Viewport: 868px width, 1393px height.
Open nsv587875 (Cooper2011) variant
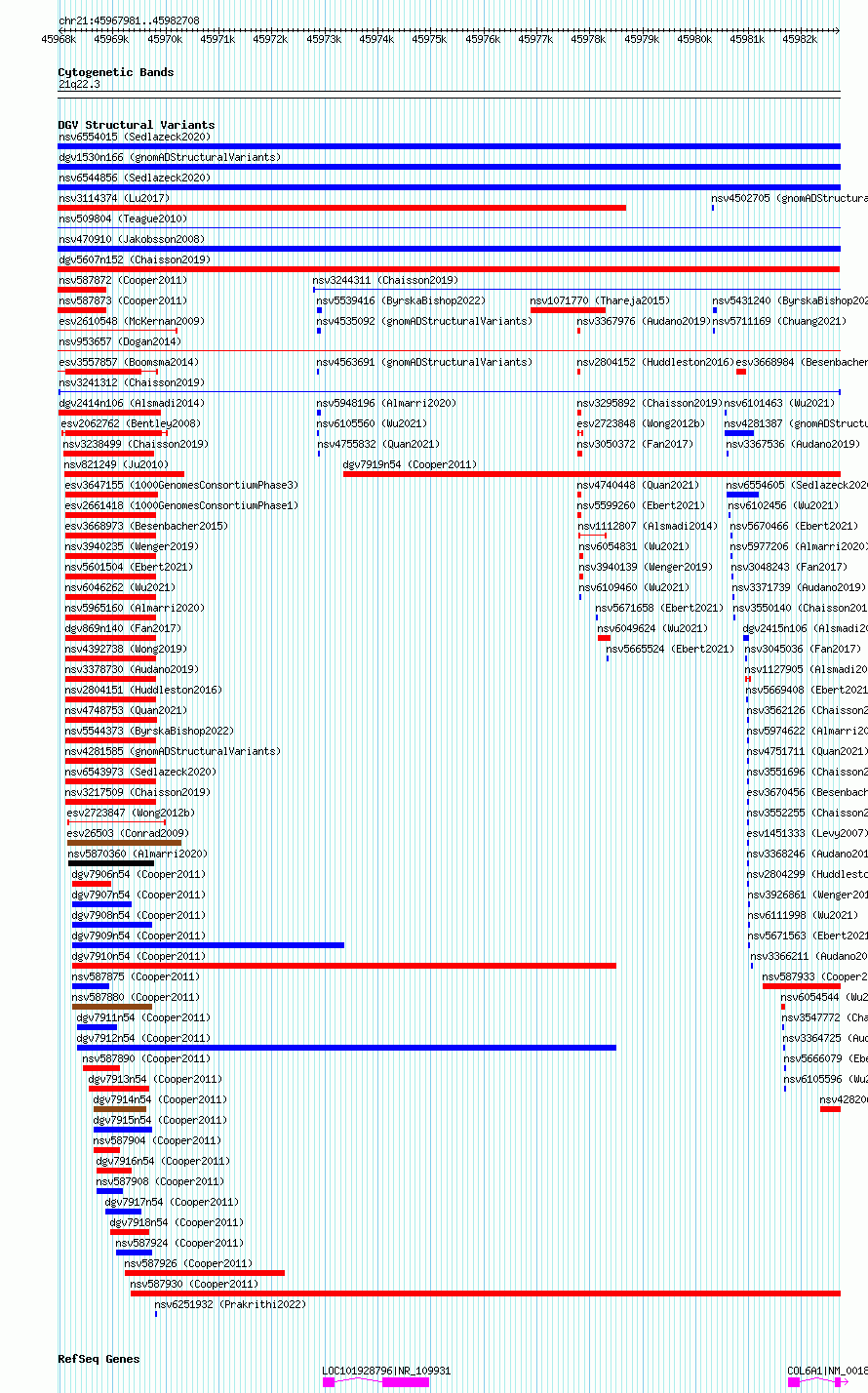136,976
